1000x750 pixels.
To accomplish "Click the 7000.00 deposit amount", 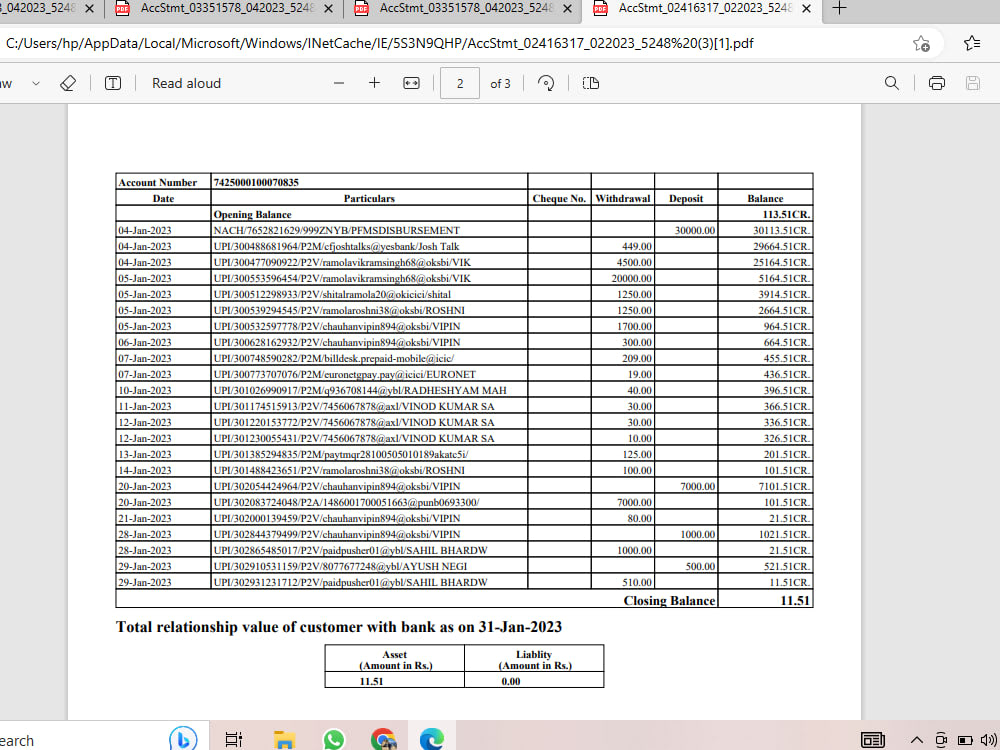I will click(698, 486).
